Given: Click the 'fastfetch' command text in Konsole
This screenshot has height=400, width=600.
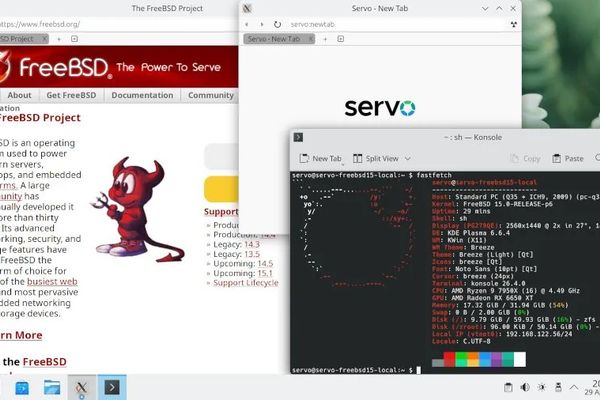Looking at the screenshot, I should (434, 175).
